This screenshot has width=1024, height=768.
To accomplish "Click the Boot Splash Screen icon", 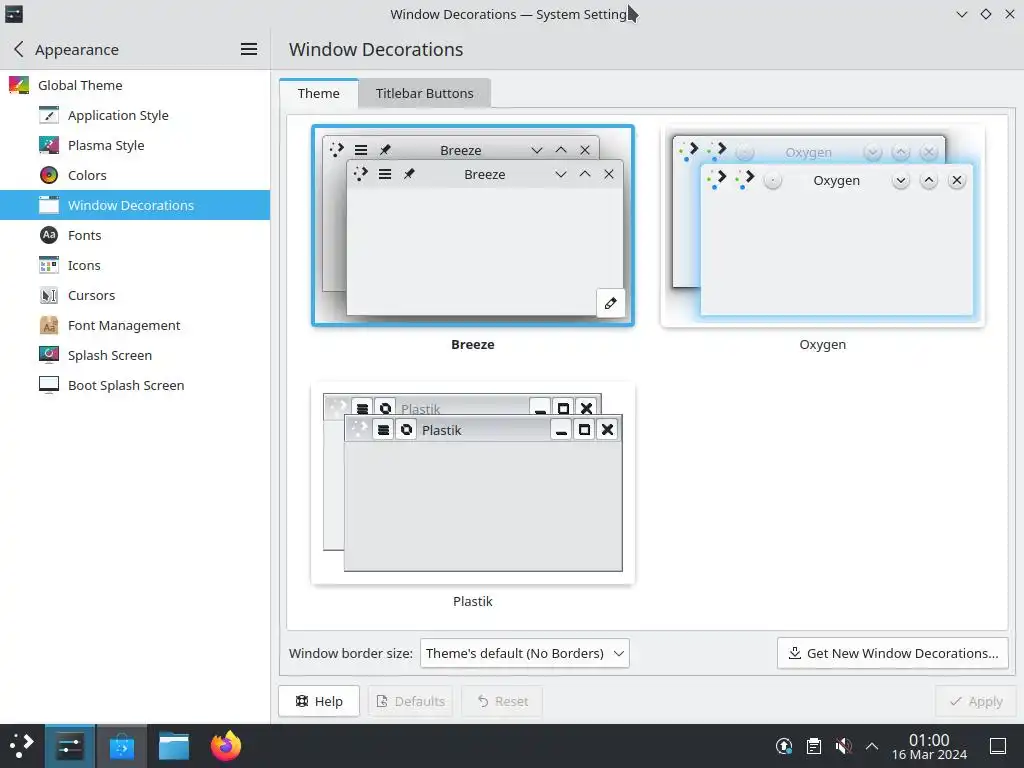I will coord(49,385).
